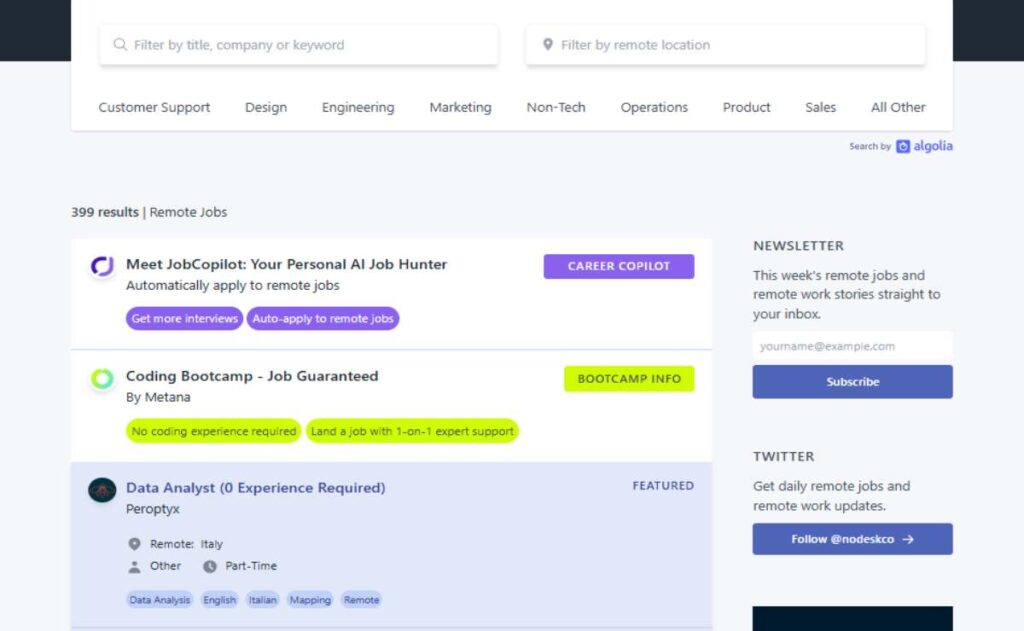This screenshot has height=631, width=1024.
Task: Click the Remote tag
Action: [x=361, y=600]
